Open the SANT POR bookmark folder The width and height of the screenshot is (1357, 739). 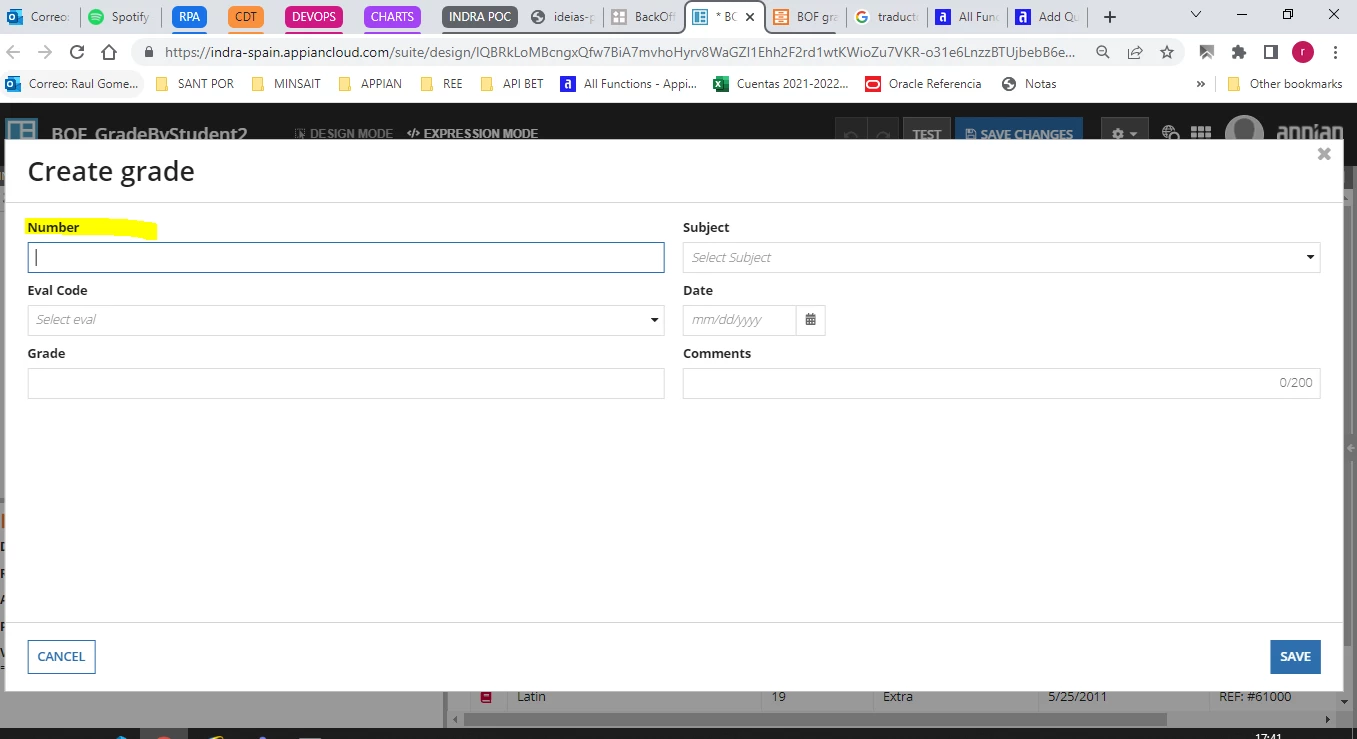(x=195, y=84)
